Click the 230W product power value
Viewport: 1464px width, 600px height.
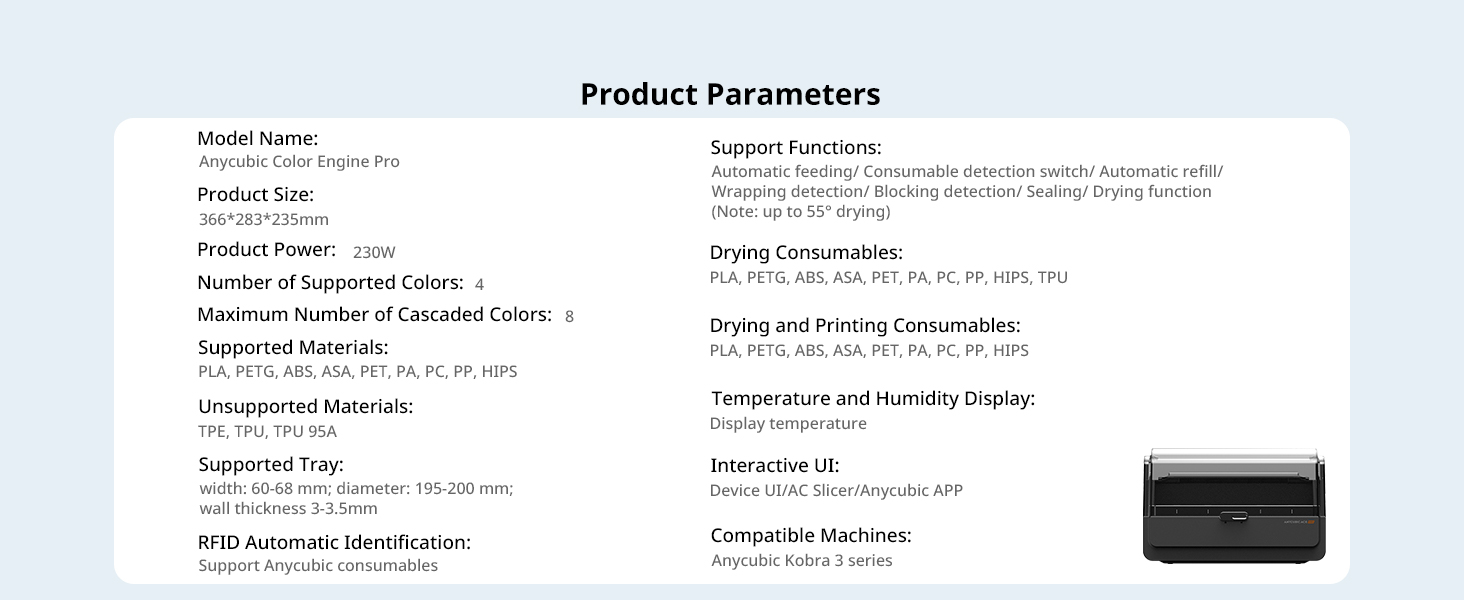(374, 252)
